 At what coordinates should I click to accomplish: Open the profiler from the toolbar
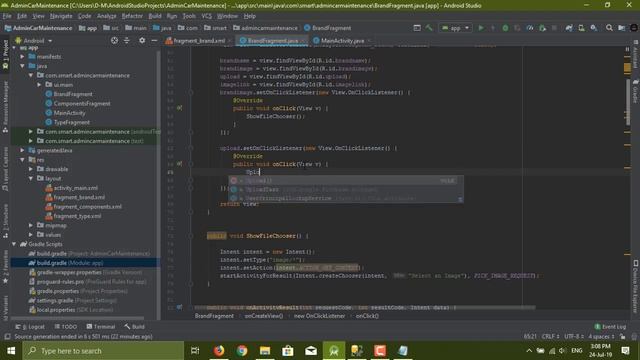530,28
